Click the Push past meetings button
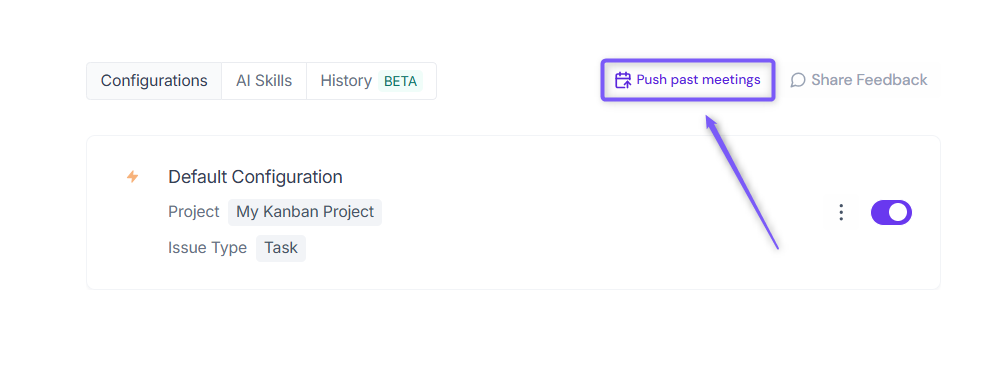The width and height of the screenshot is (985, 384). [688, 80]
